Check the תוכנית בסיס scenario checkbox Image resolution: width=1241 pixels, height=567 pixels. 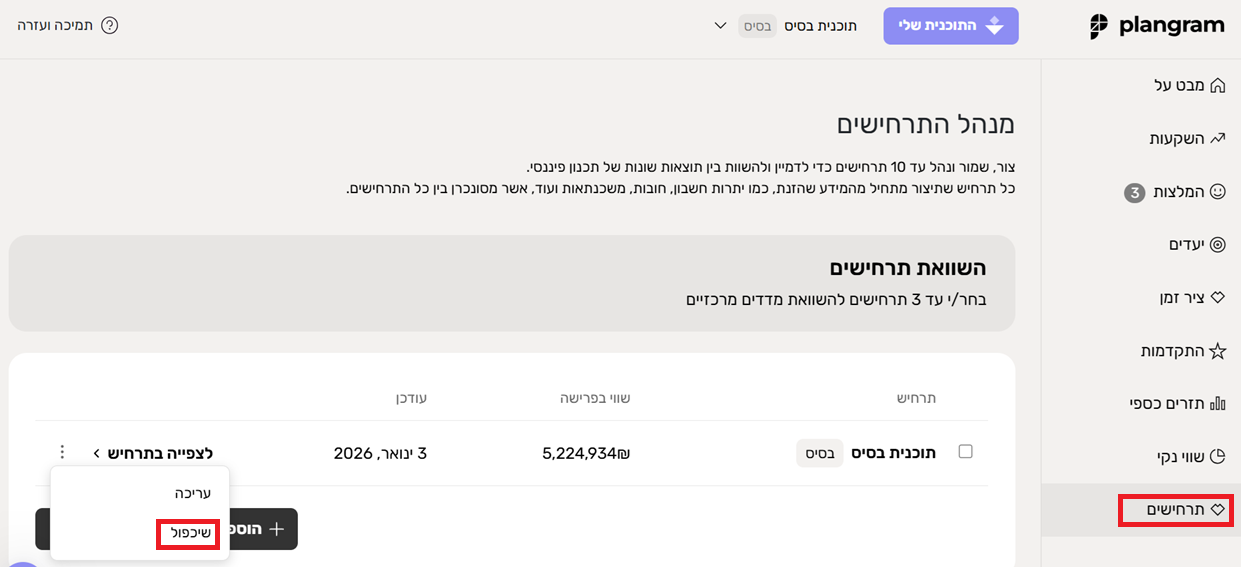(x=965, y=452)
